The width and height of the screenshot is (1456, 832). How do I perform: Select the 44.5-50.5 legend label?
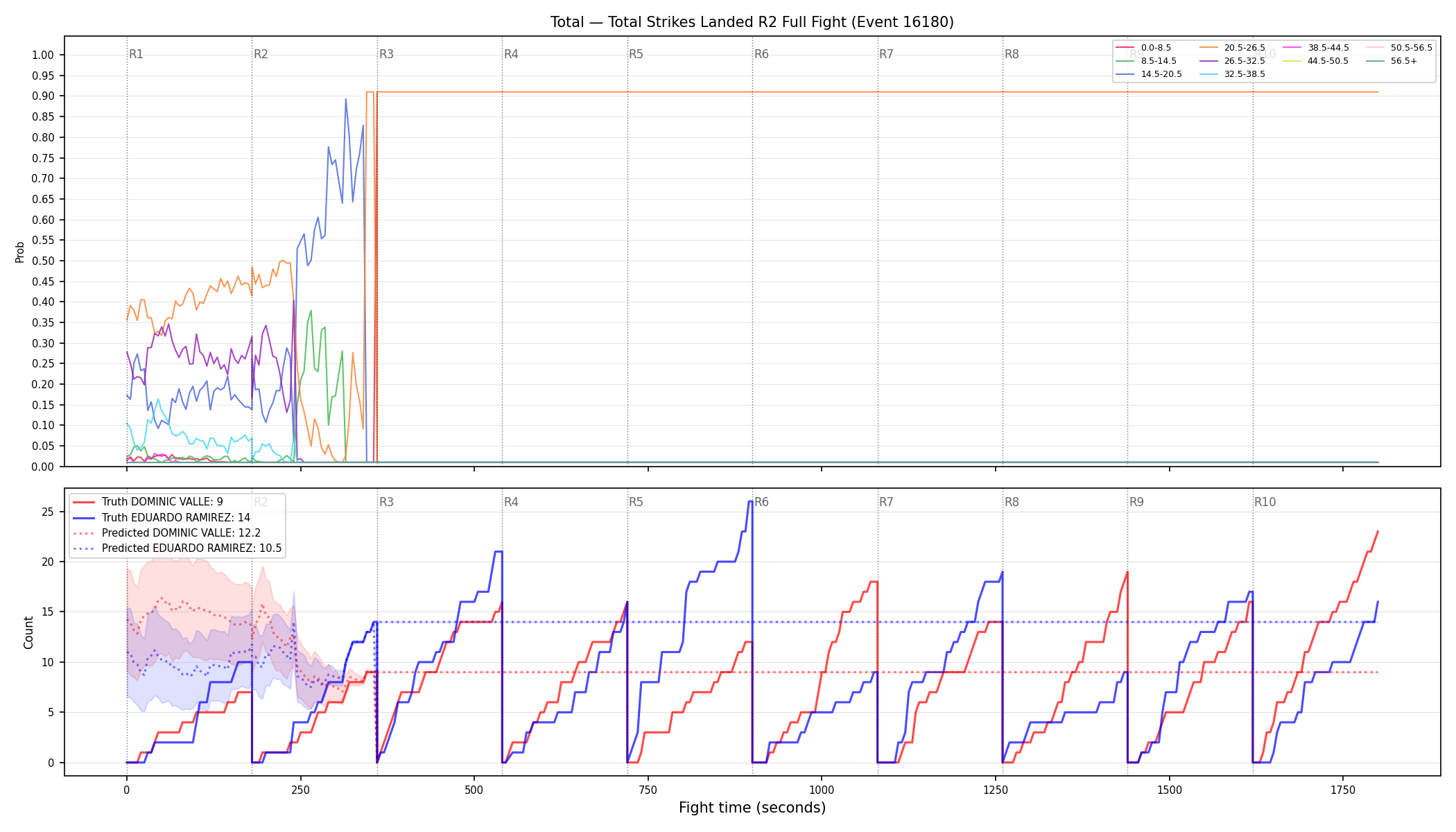pyautogui.click(x=1328, y=61)
